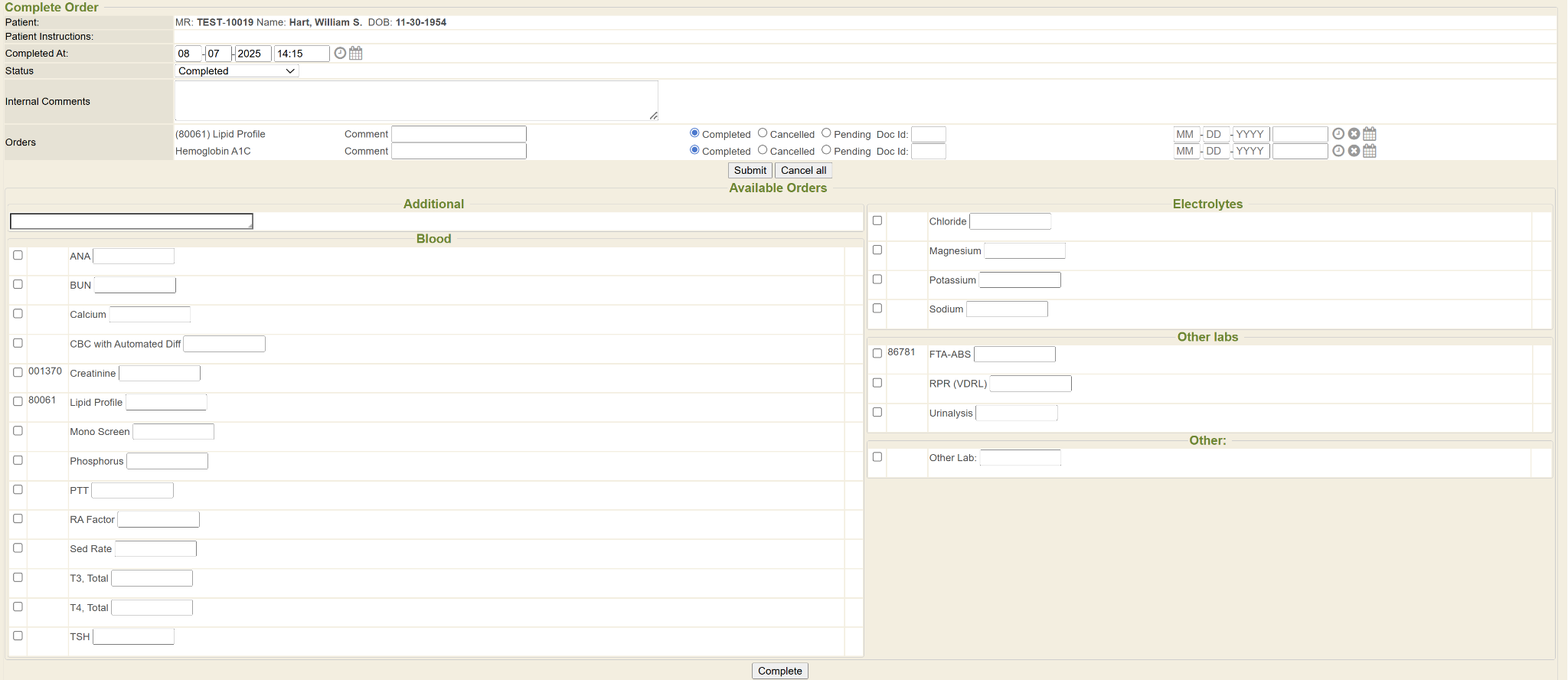Image resolution: width=1568 pixels, height=680 pixels.
Task: Click the clock icon beside Completed At time
Action: (x=340, y=54)
